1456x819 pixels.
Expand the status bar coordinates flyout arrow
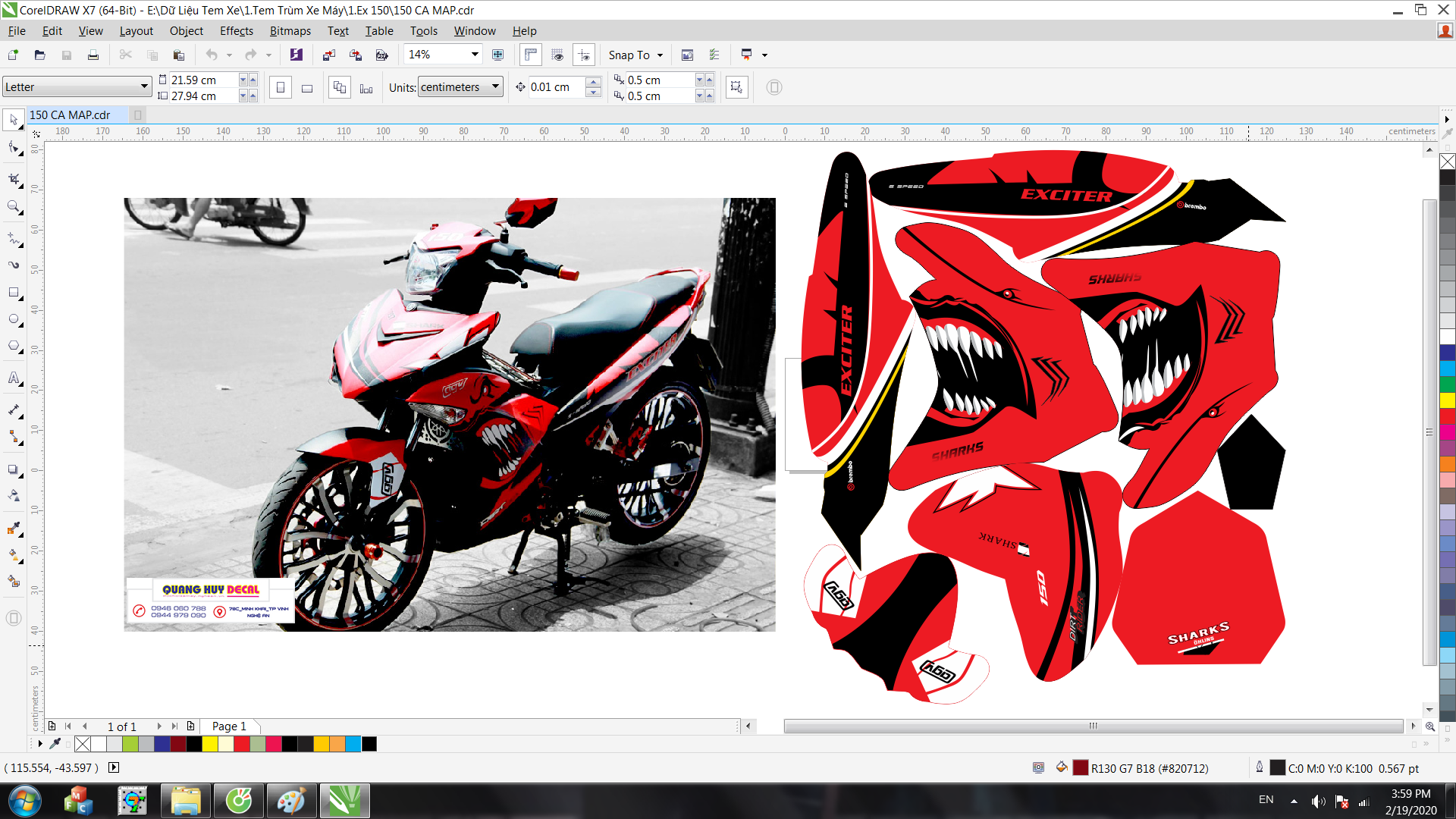(x=114, y=767)
